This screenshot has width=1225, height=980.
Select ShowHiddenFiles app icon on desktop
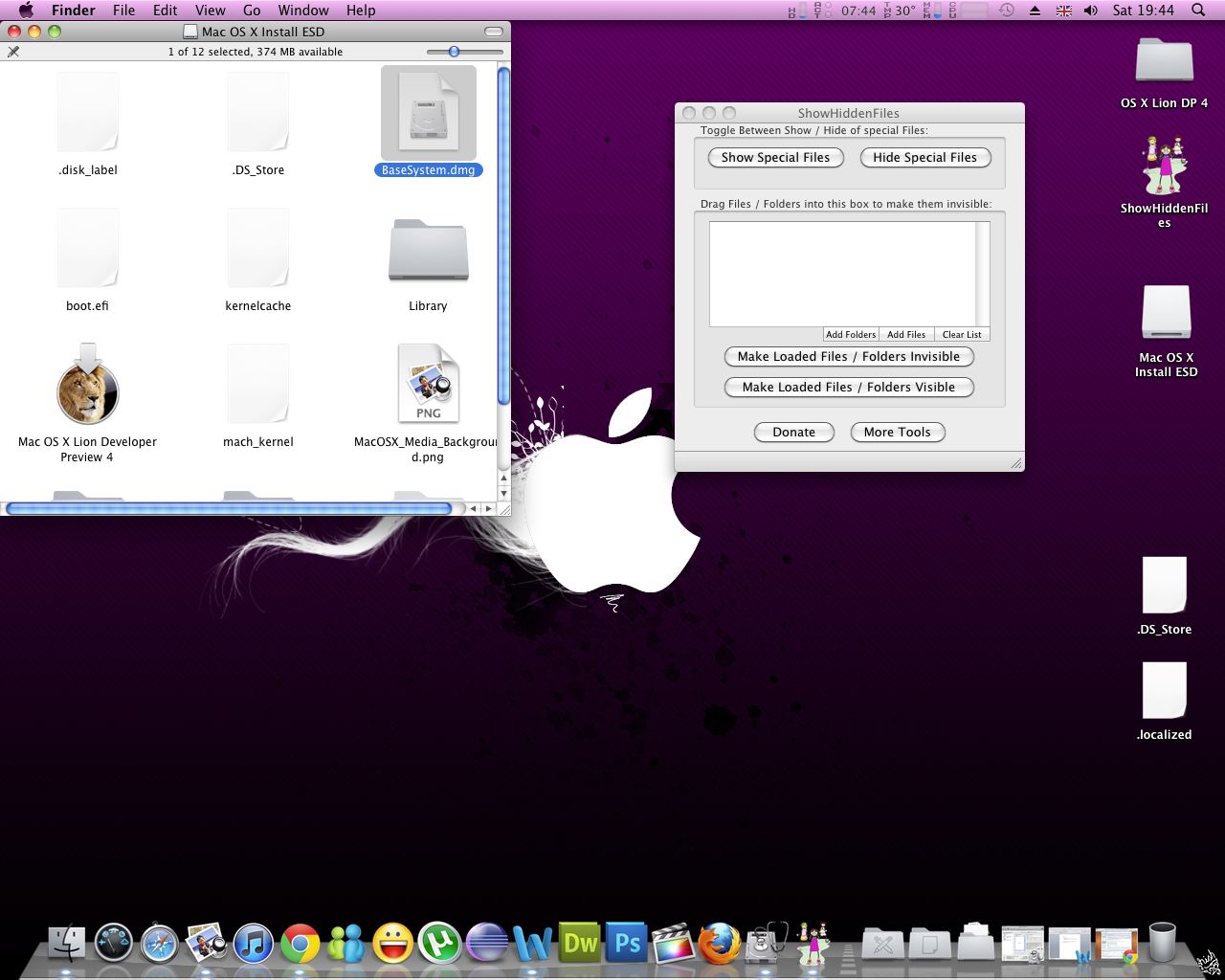1164,182
